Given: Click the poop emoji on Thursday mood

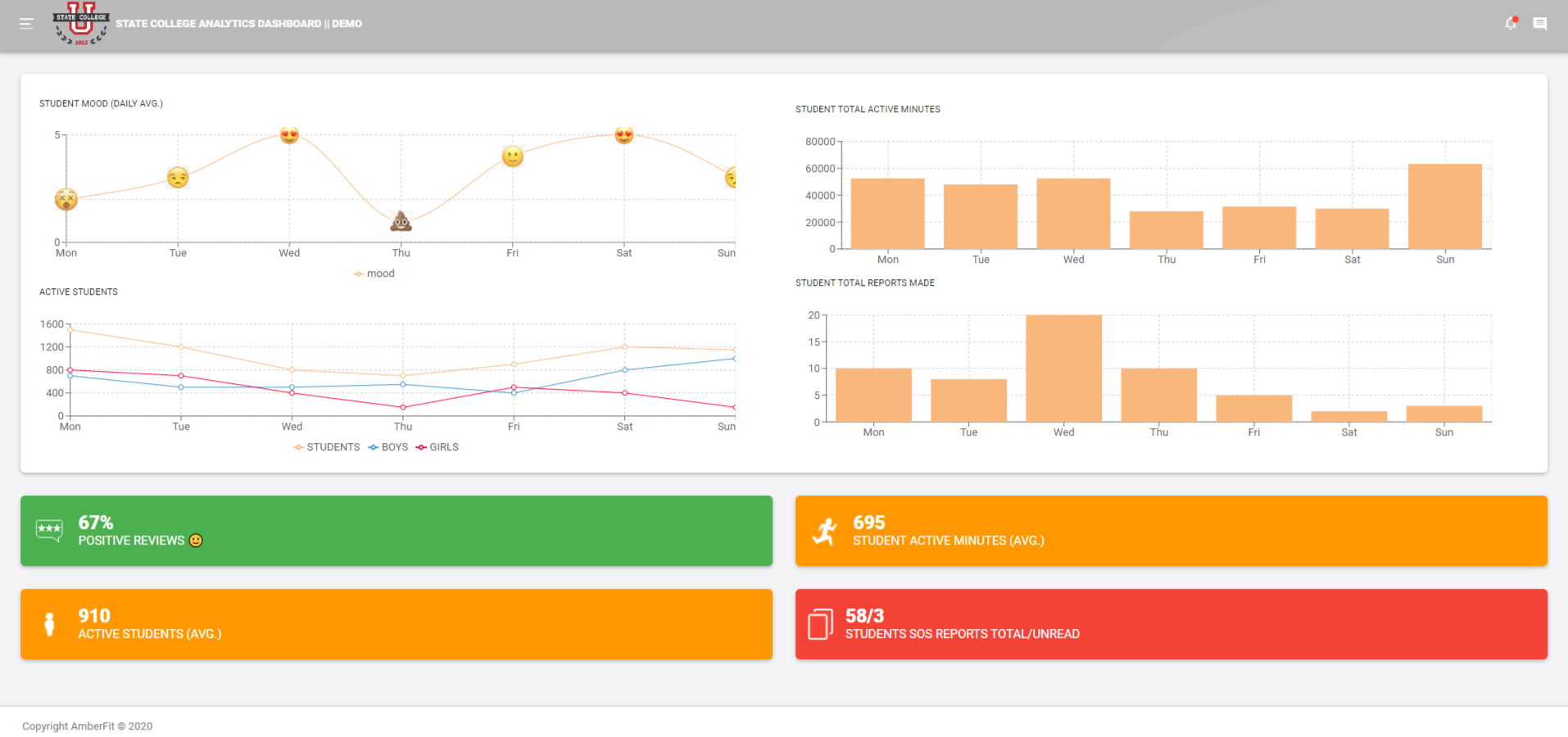Looking at the screenshot, I should 401,221.
